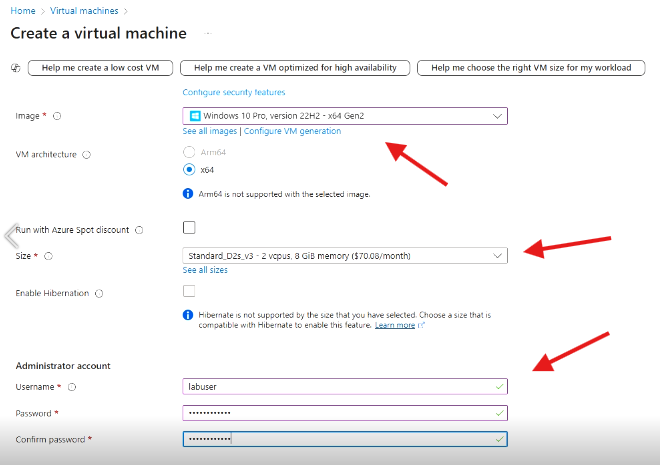Click the Administrator account heading text
The height and width of the screenshot is (465, 660).
pos(63,366)
